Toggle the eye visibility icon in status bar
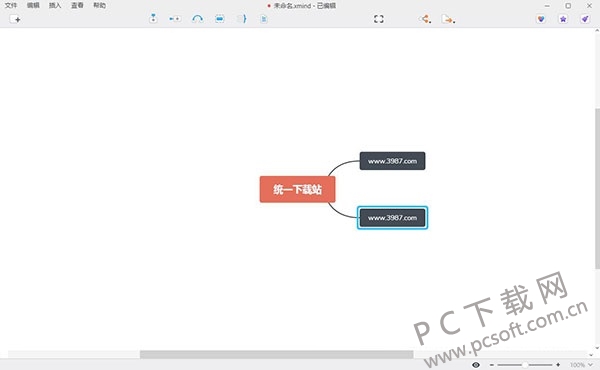The image size is (600, 370). [476, 365]
